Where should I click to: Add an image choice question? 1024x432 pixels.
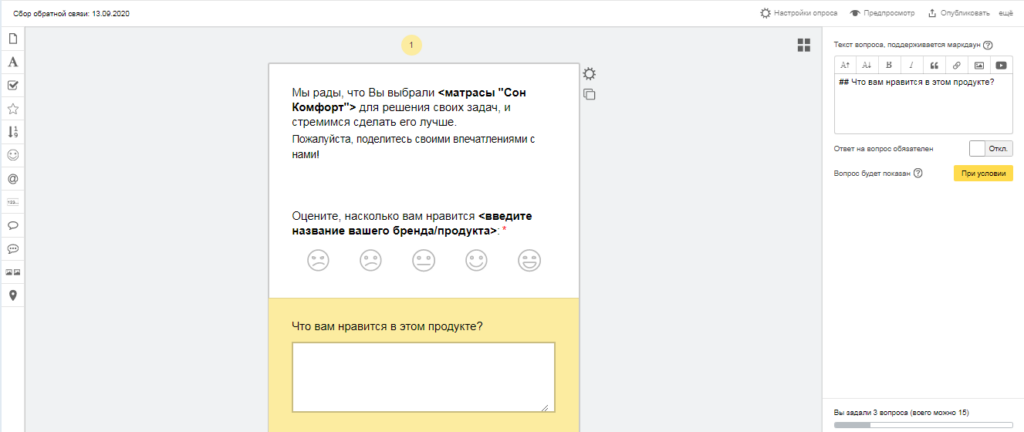tap(12, 272)
